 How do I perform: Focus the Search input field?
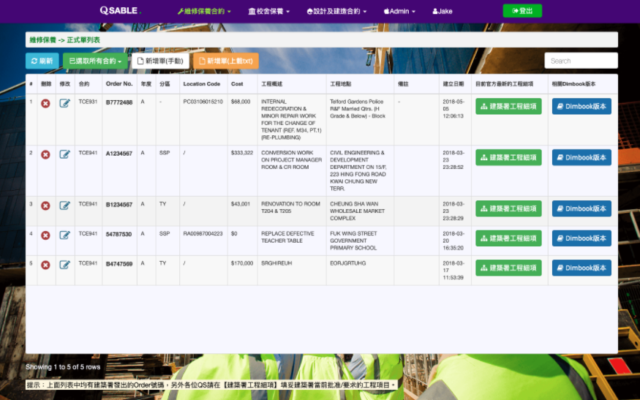(x=581, y=61)
